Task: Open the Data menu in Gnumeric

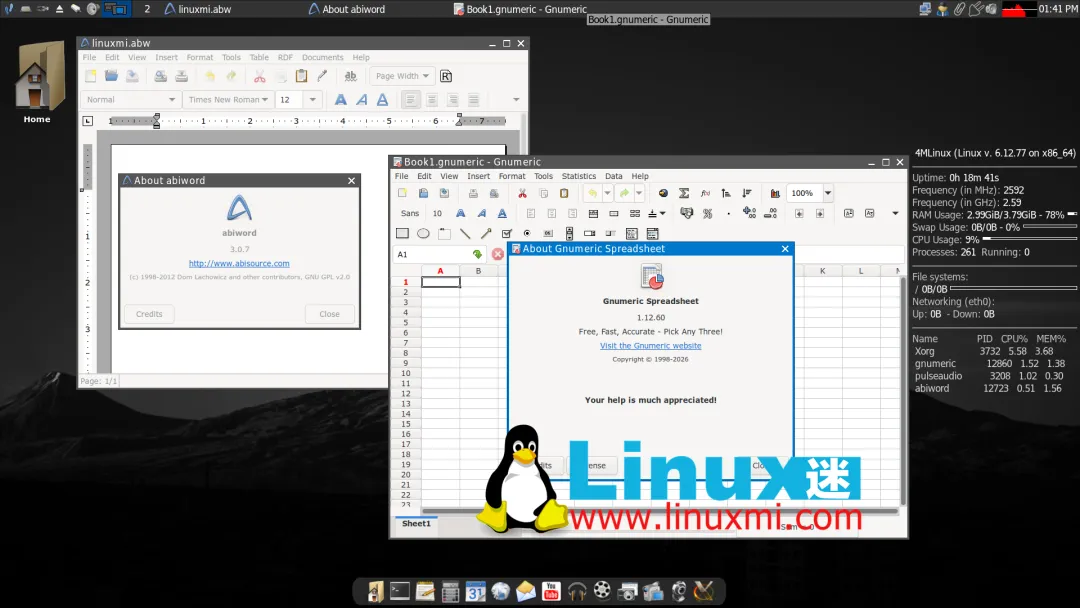Action: pos(614,176)
